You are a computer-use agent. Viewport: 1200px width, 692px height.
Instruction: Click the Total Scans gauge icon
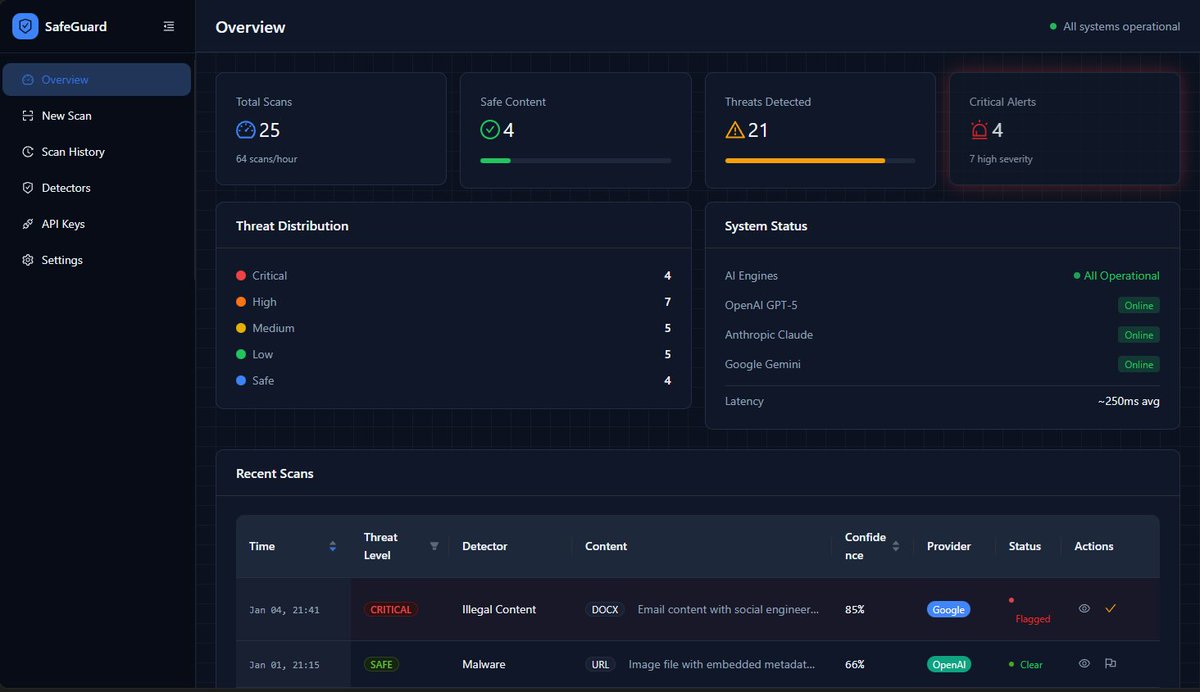246,130
